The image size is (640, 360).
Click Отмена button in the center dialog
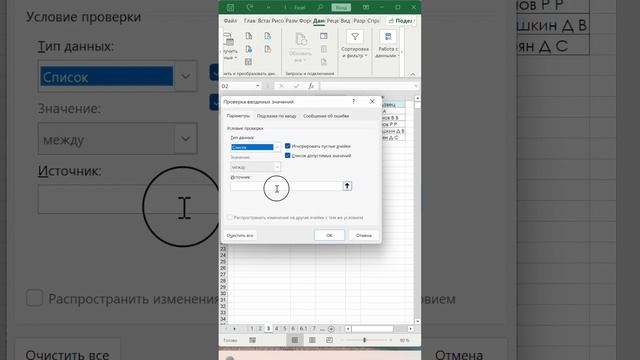tap(364, 235)
